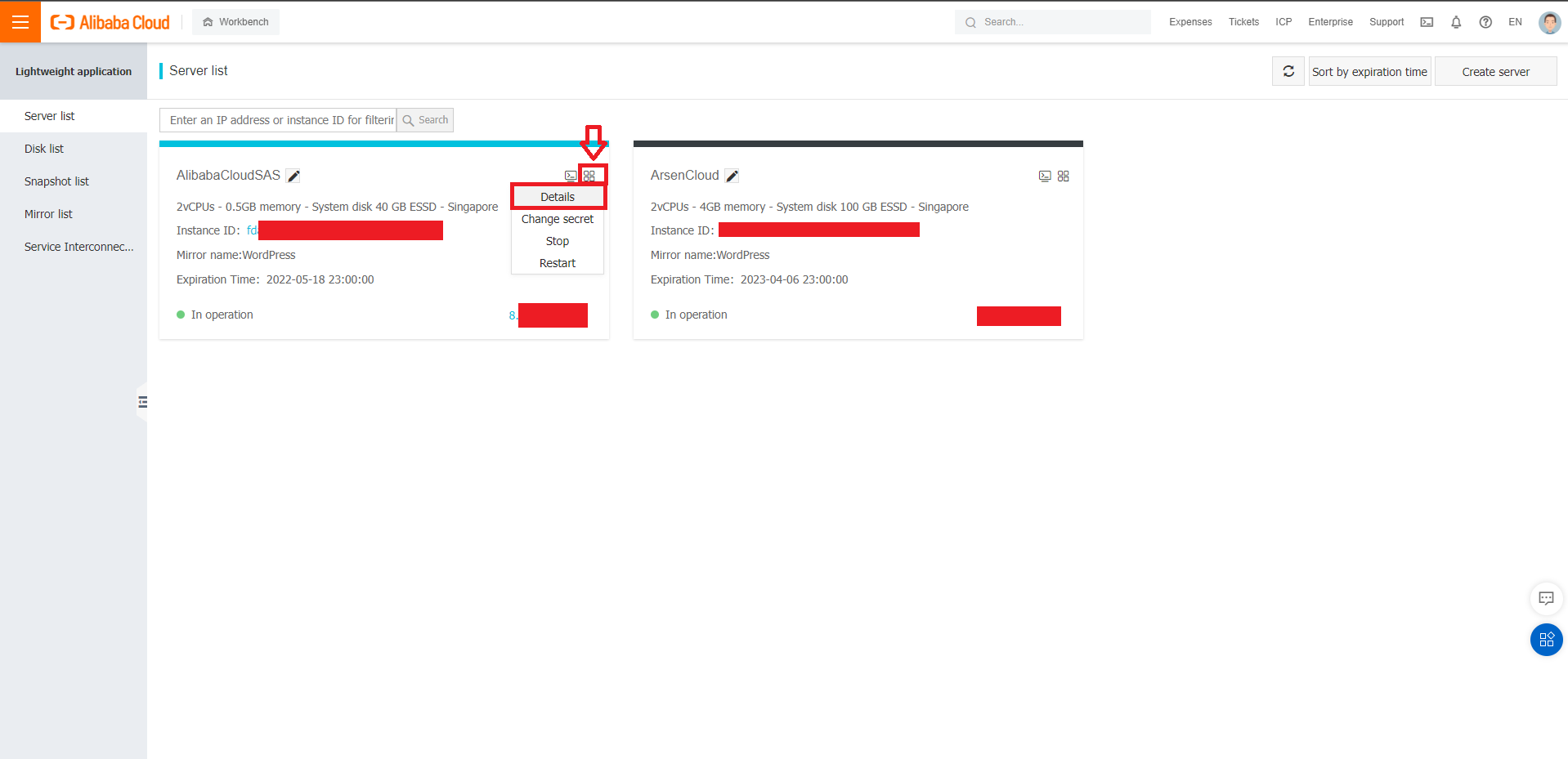1568x759 pixels.
Task: Open remote connection for ArsenCloud
Action: click(x=1045, y=176)
